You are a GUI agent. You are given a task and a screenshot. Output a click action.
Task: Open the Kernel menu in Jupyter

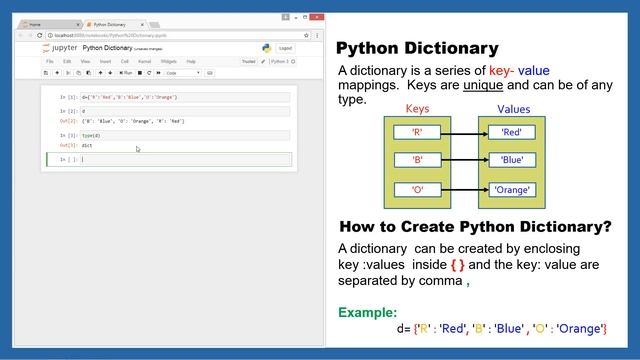pyautogui.click(x=144, y=62)
